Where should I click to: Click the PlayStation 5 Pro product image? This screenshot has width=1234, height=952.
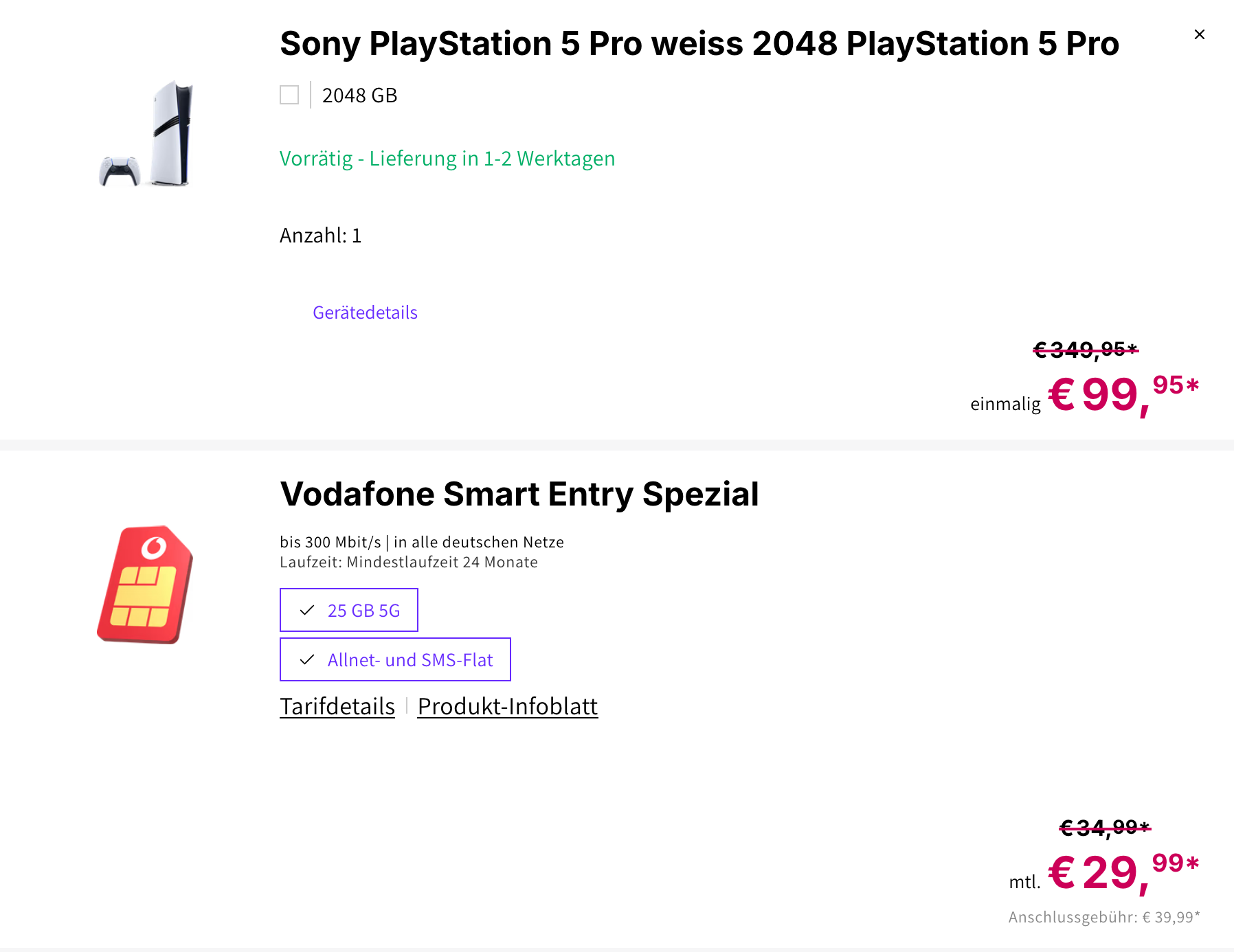pyautogui.click(x=146, y=134)
